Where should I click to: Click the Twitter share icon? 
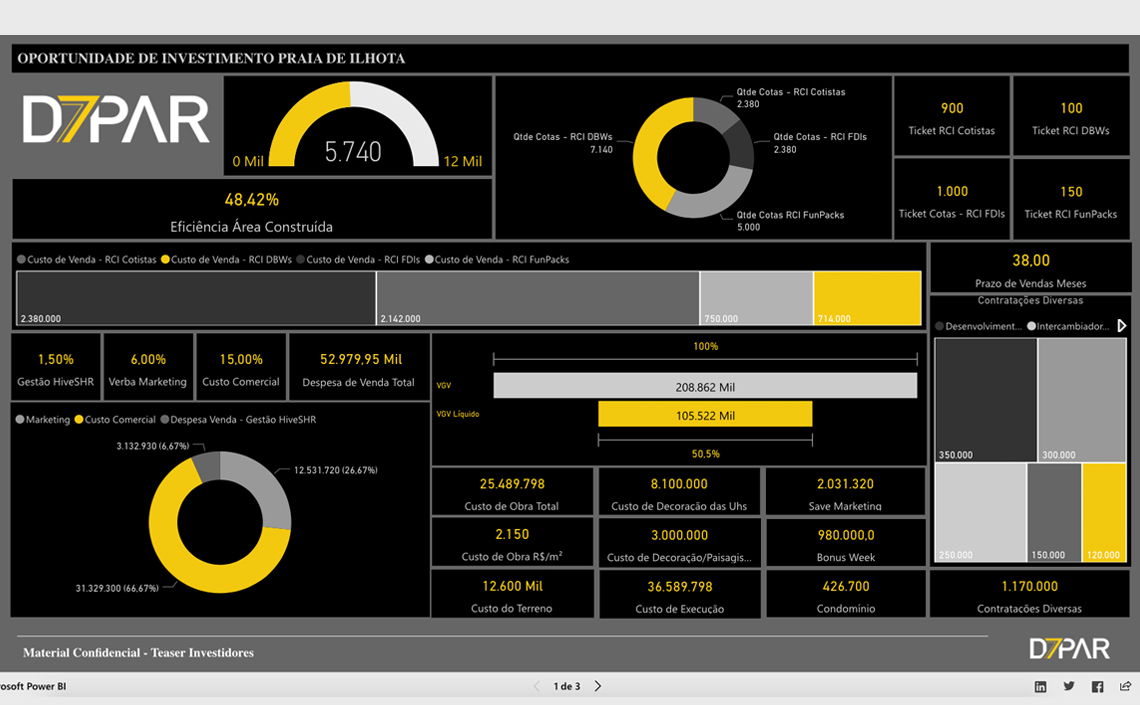(x=1069, y=687)
